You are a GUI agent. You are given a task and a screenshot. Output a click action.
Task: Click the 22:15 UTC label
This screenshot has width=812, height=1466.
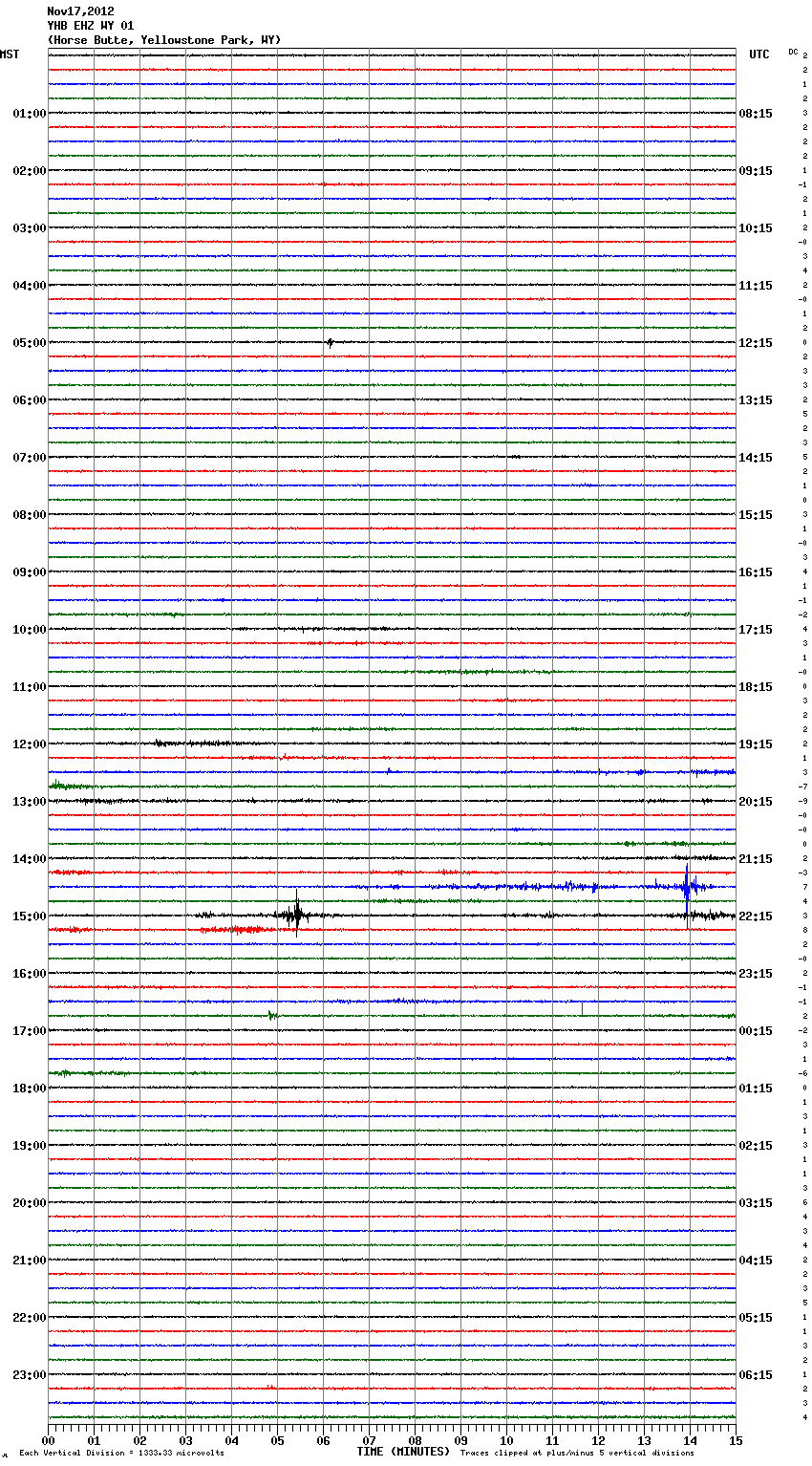(756, 916)
